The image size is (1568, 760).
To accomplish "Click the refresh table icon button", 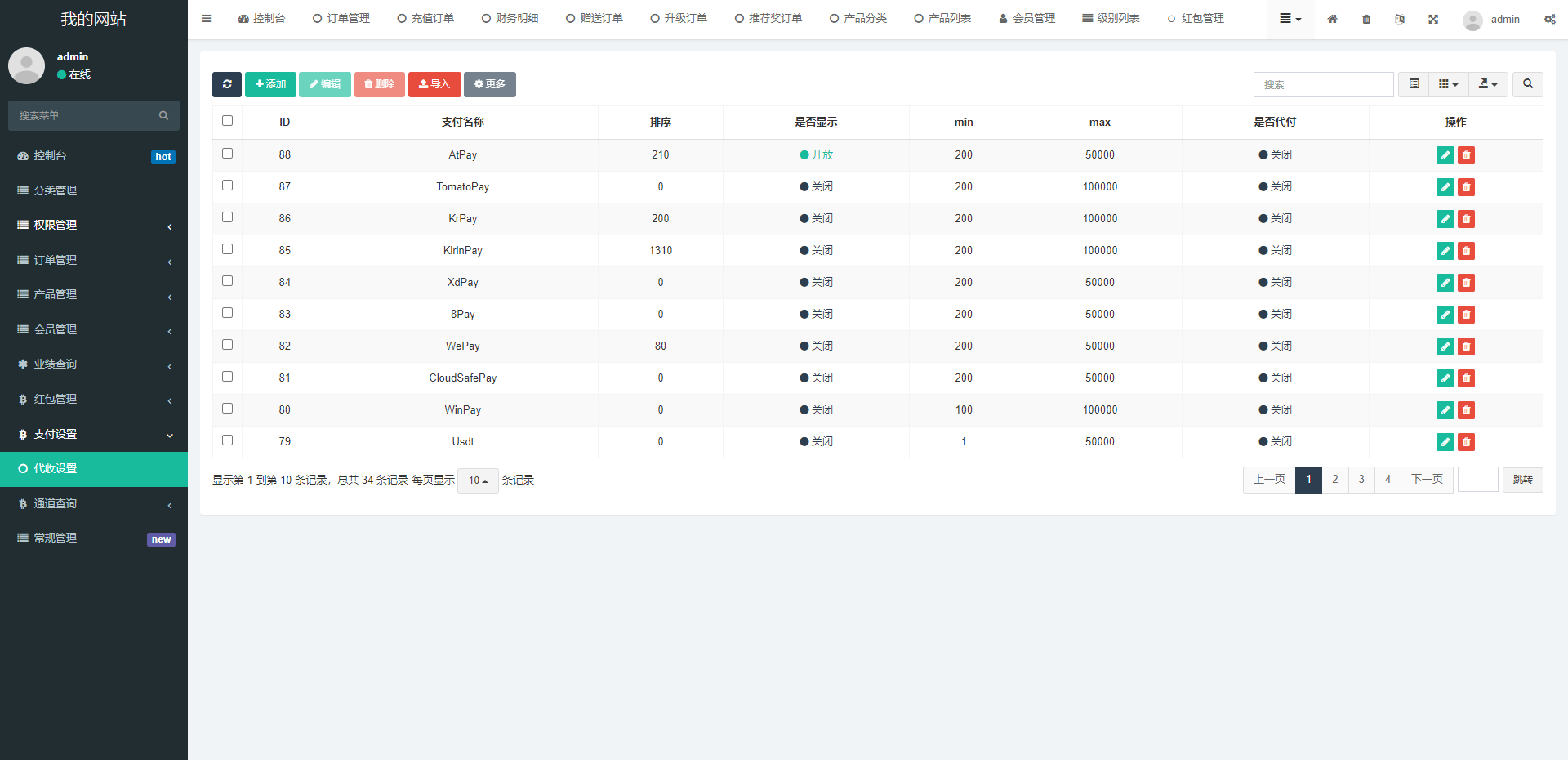I will tap(226, 84).
